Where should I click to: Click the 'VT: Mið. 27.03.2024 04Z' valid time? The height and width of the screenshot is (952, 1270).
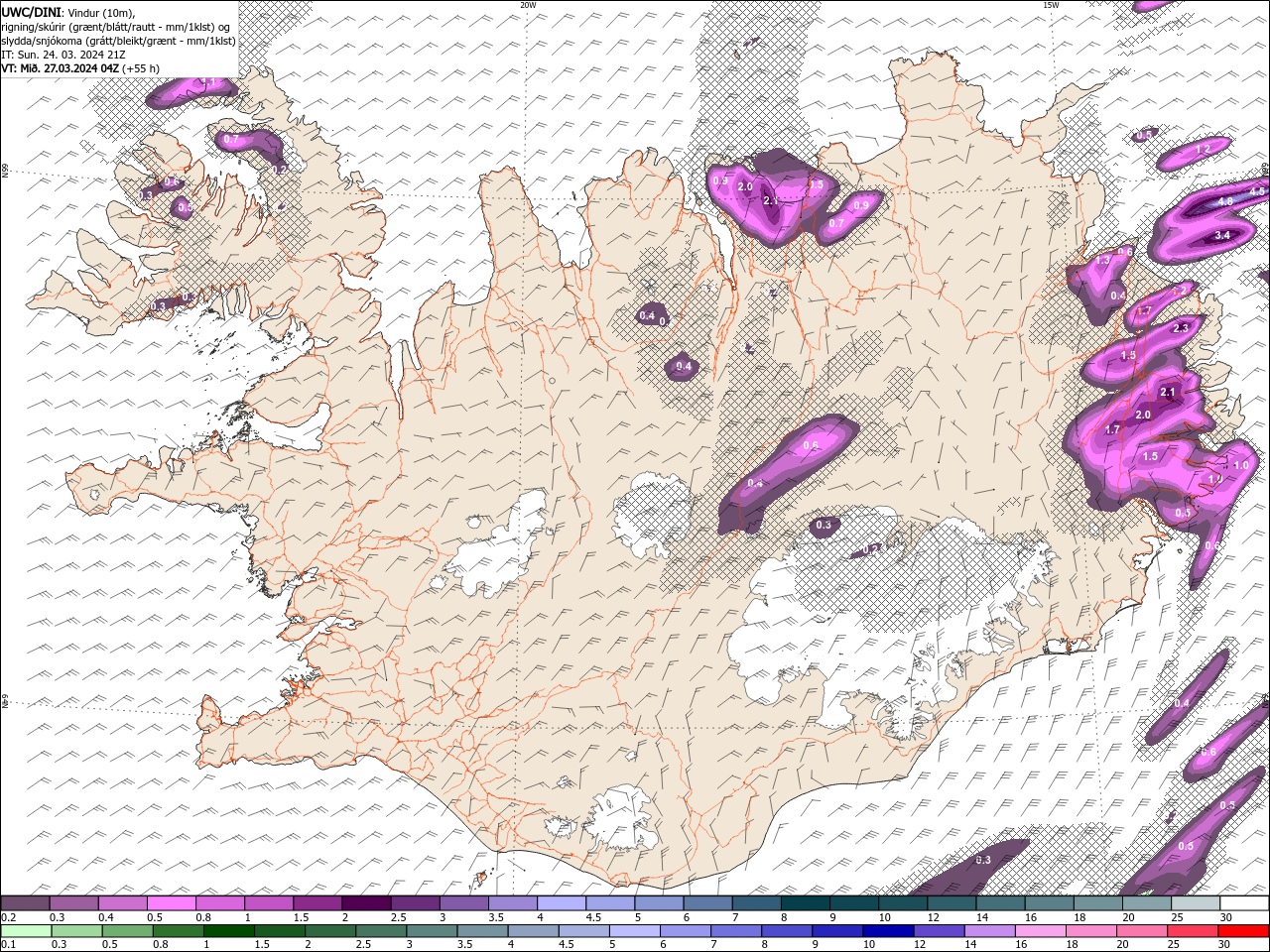pyautogui.click(x=60, y=68)
